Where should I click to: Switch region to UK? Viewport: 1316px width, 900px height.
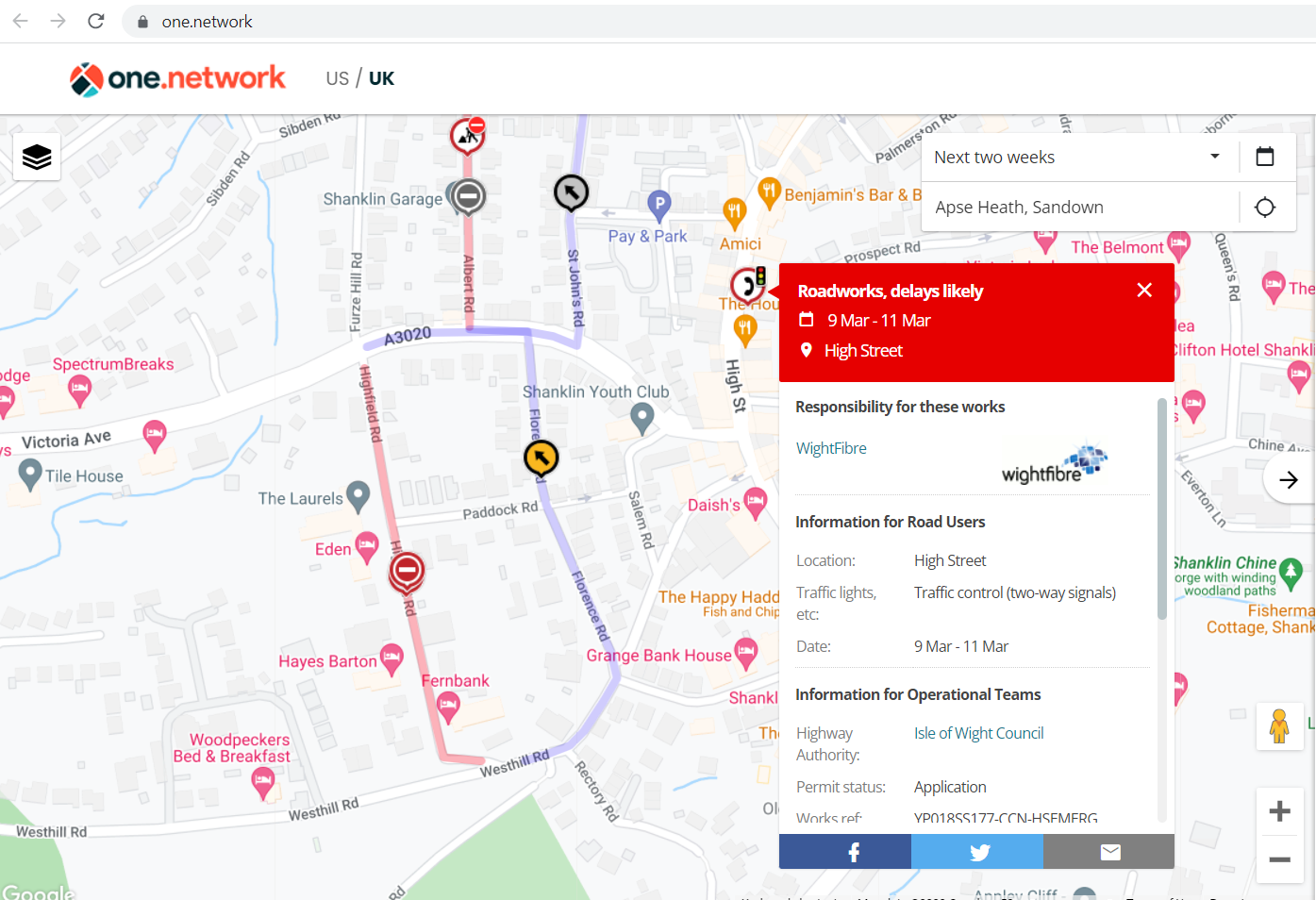click(x=382, y=78)
